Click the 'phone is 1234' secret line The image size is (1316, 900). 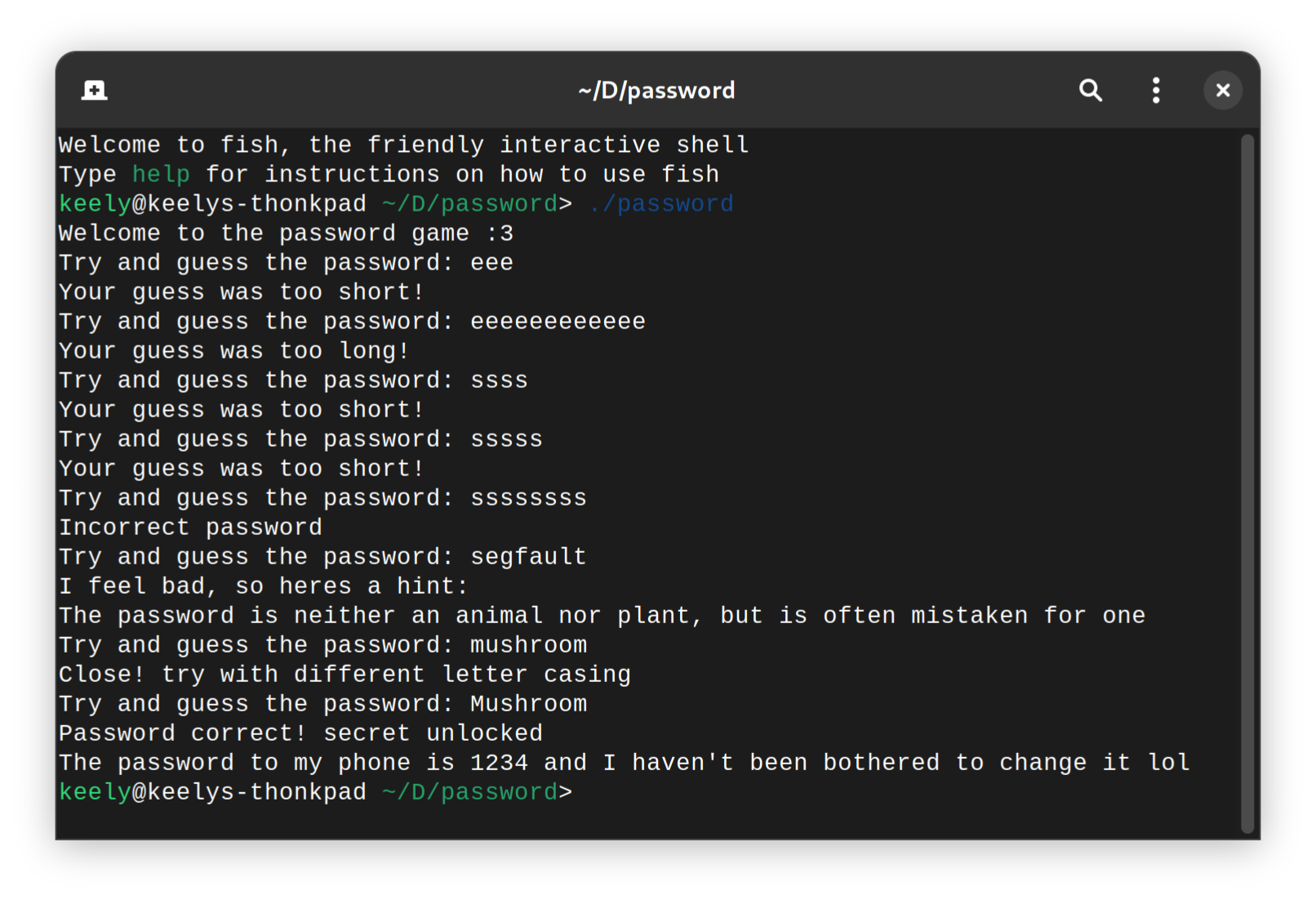pos(624,763)
